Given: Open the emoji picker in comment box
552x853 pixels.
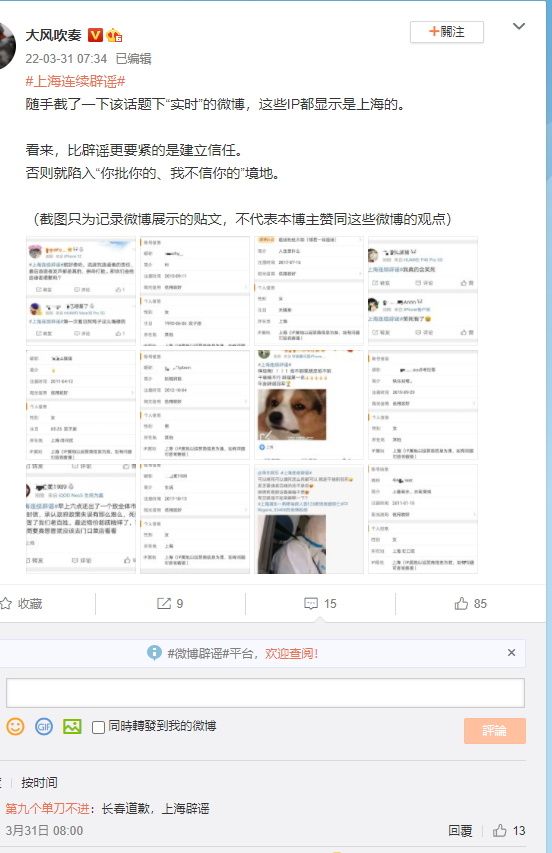Looking at the screenshot, I should pos(15,727).
